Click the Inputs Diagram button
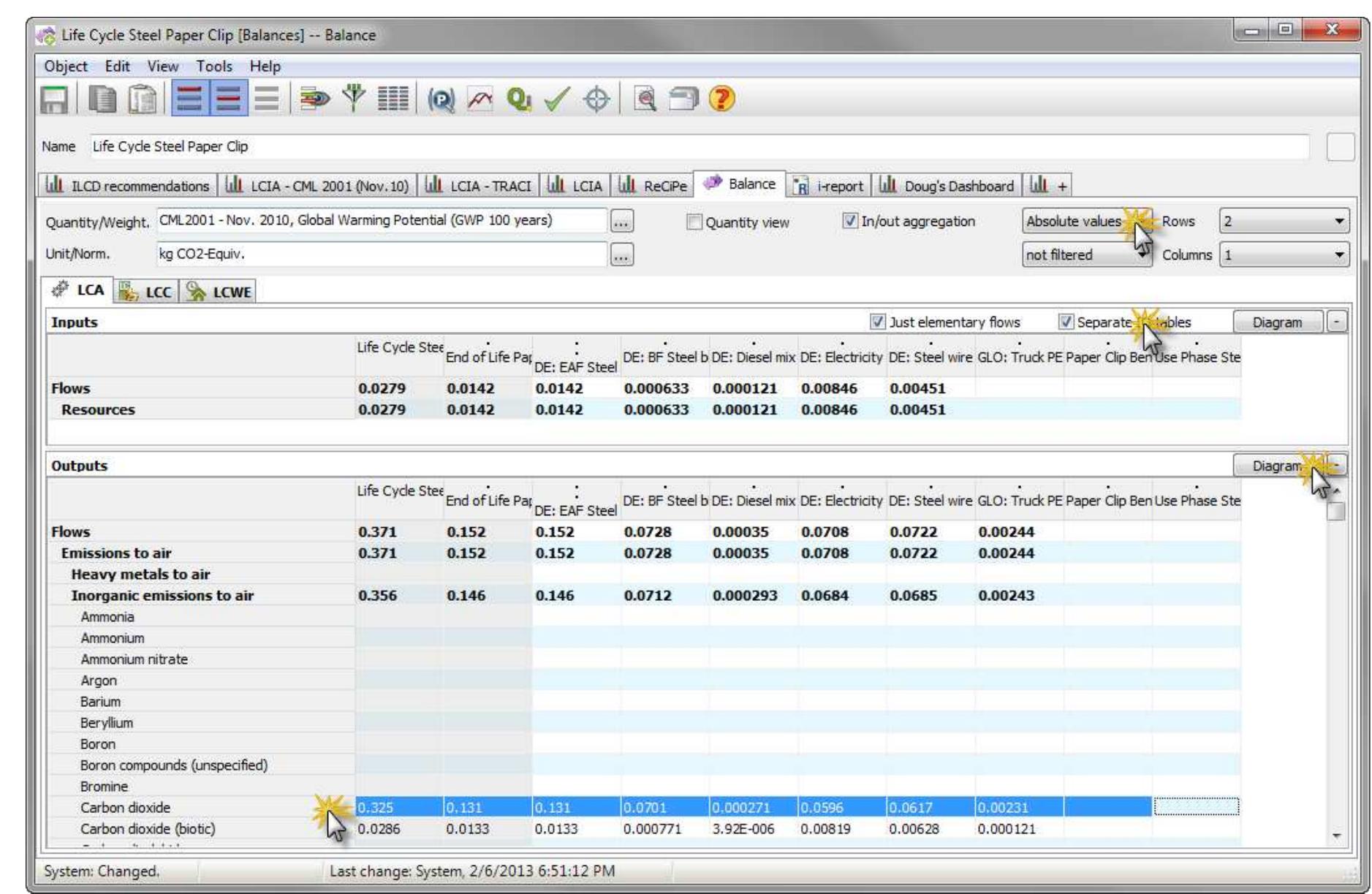 (x=1277, y=323)
